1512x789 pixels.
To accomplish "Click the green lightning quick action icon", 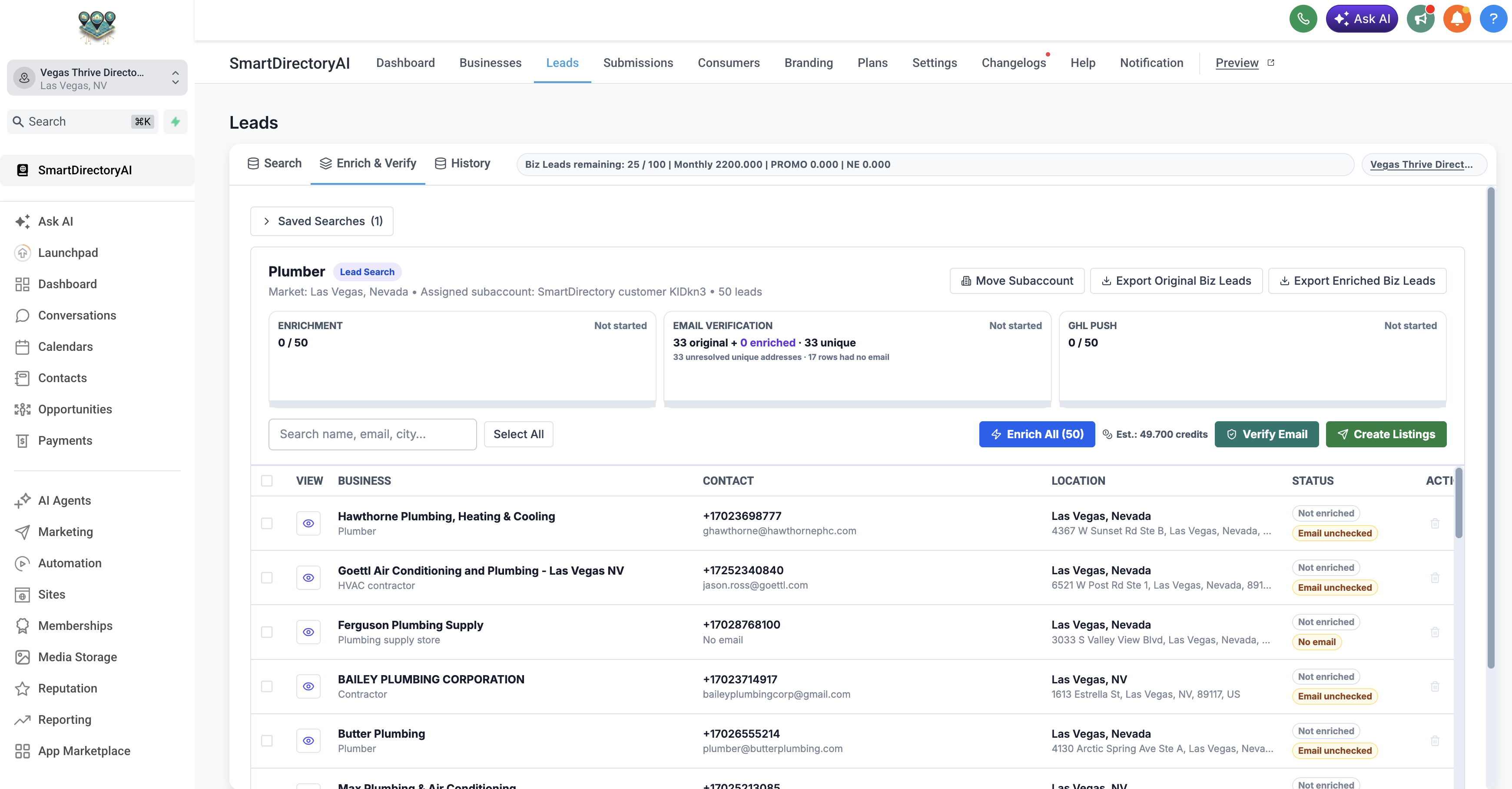I will [x=176, y=122].
